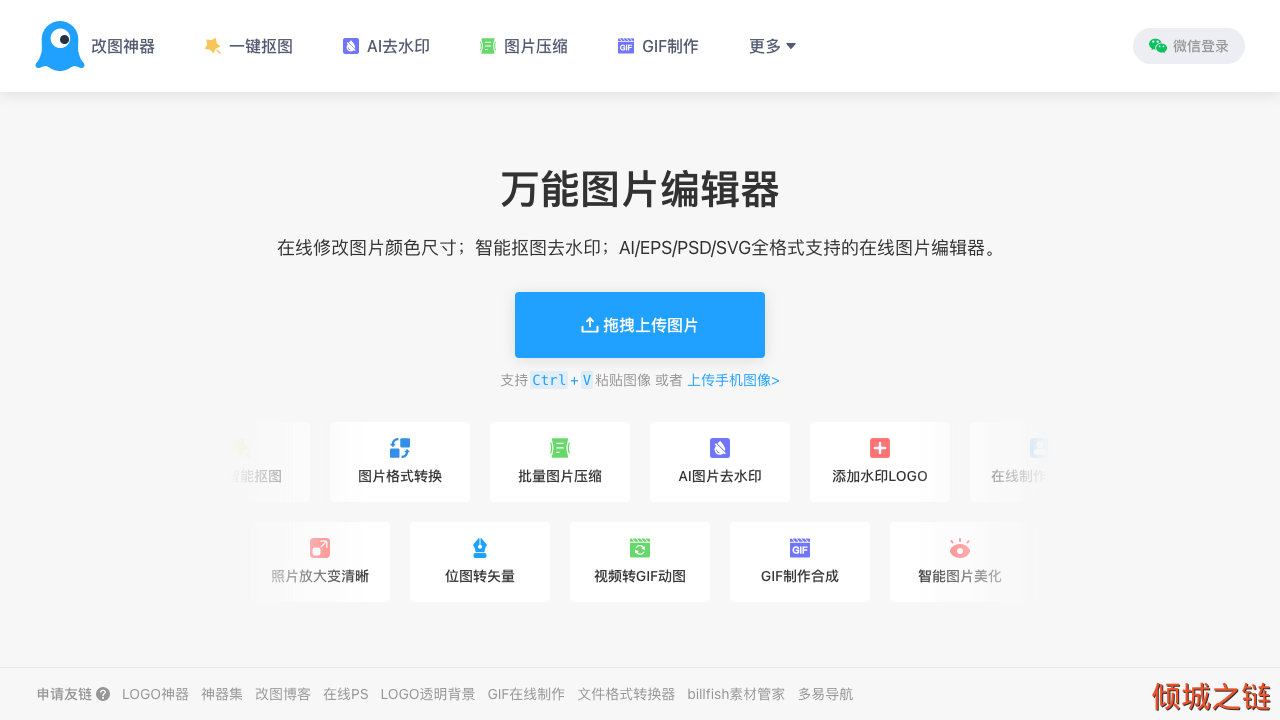Image resolution: width=1280 pixels, height=720 pixels.
Task: Click the star icon beside 一键抠图
Action: 212,46
